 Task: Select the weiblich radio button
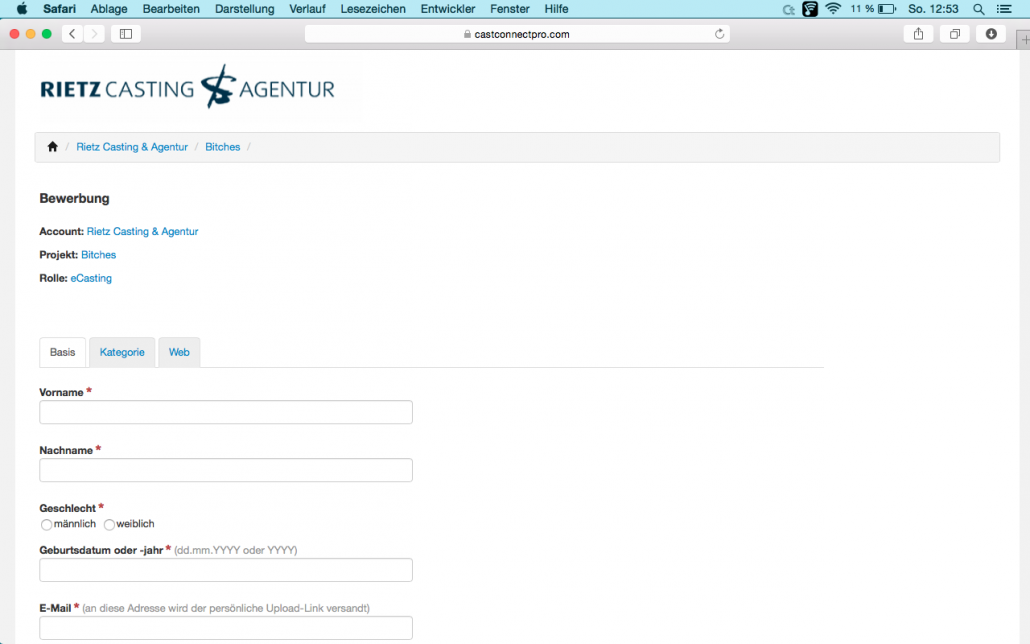[109, 524]
